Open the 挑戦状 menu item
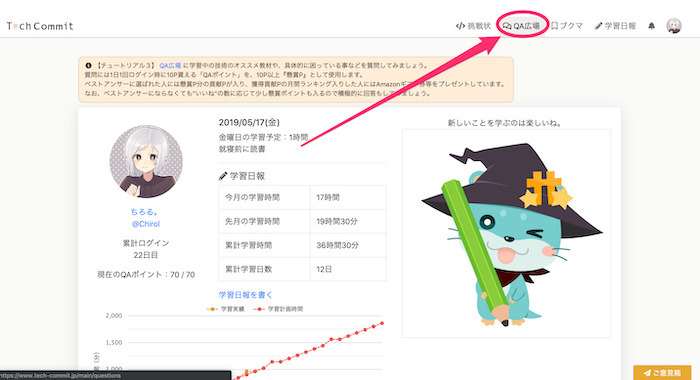This screenshot has width=700, height=380. [x=473, y=26]
